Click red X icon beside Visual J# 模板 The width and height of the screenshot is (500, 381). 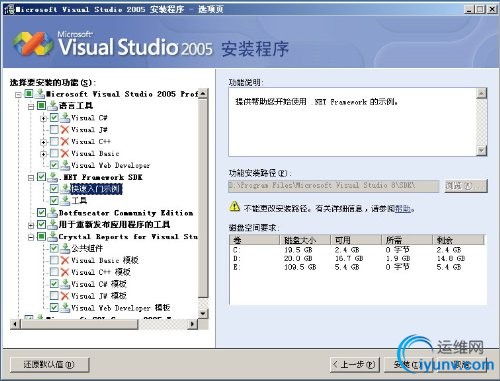coord(65,296)
